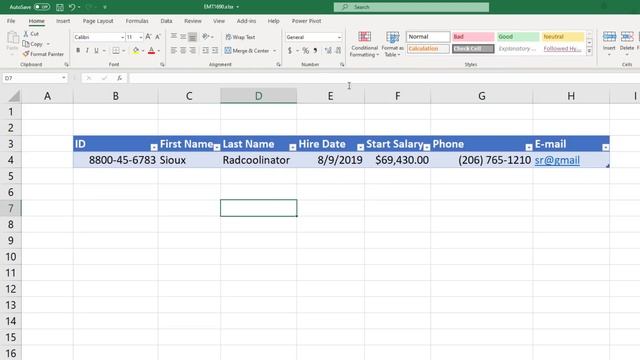Open the Hire Date filter dropdown
This screenshot has width=640, height=360.
point(360,147)
